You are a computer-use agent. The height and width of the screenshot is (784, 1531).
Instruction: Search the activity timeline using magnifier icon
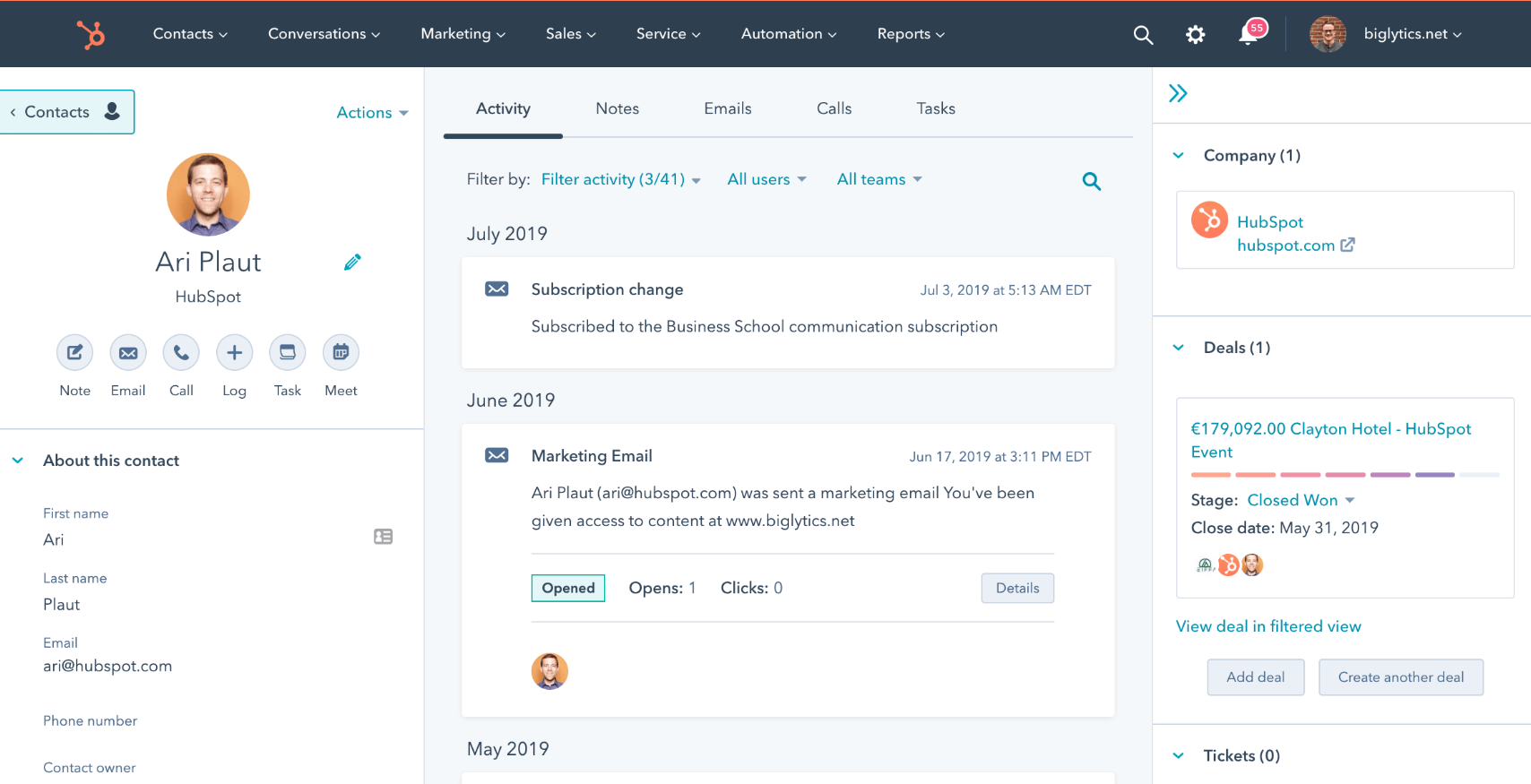click(1091, 181)
